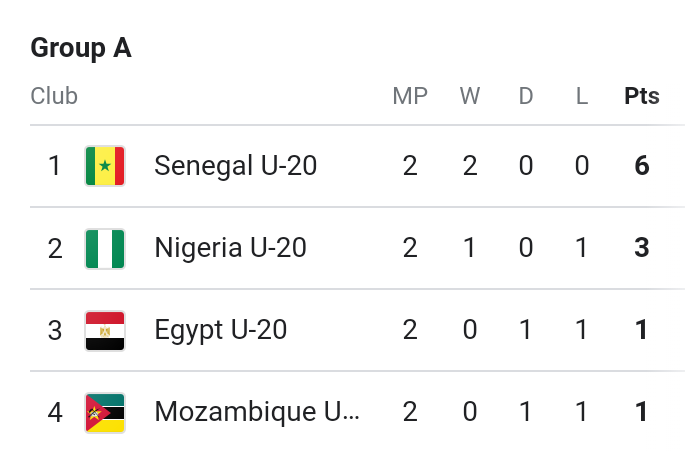Click the L losses column header
Image resolution: width=685 pixels, height=464 pixels.
tap(582, 96)
